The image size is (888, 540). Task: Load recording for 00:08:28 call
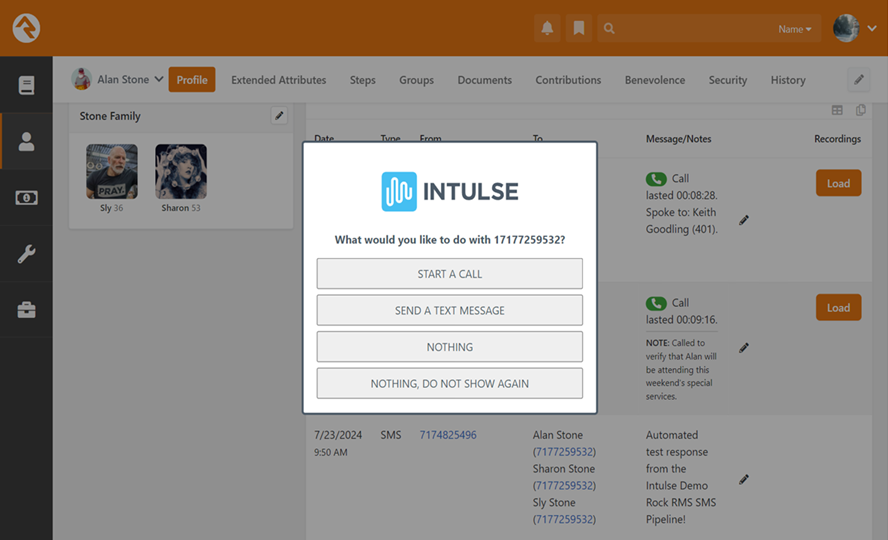coord(838,183)
